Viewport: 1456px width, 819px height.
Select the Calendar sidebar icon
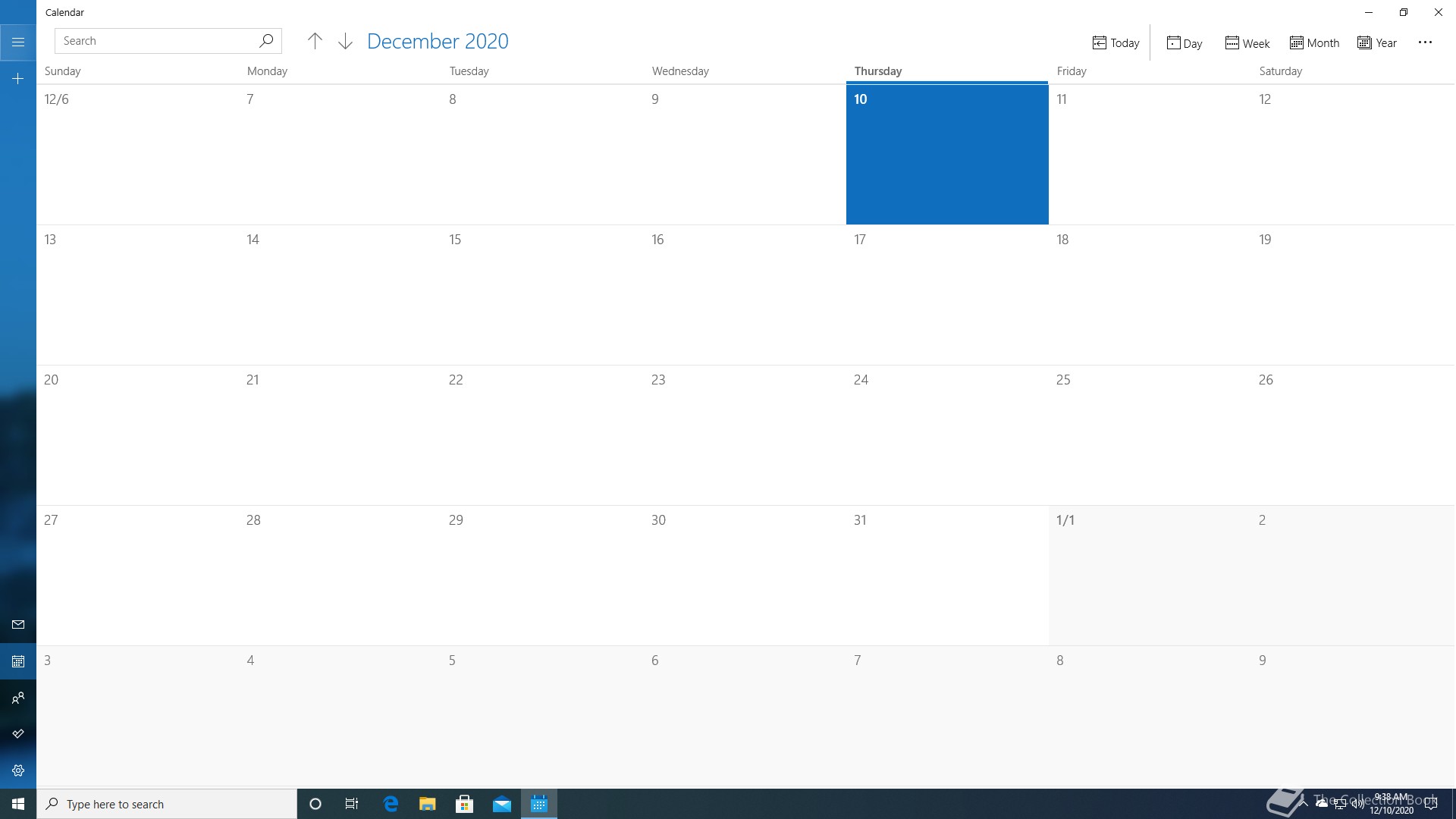click(x=18, y=661)
